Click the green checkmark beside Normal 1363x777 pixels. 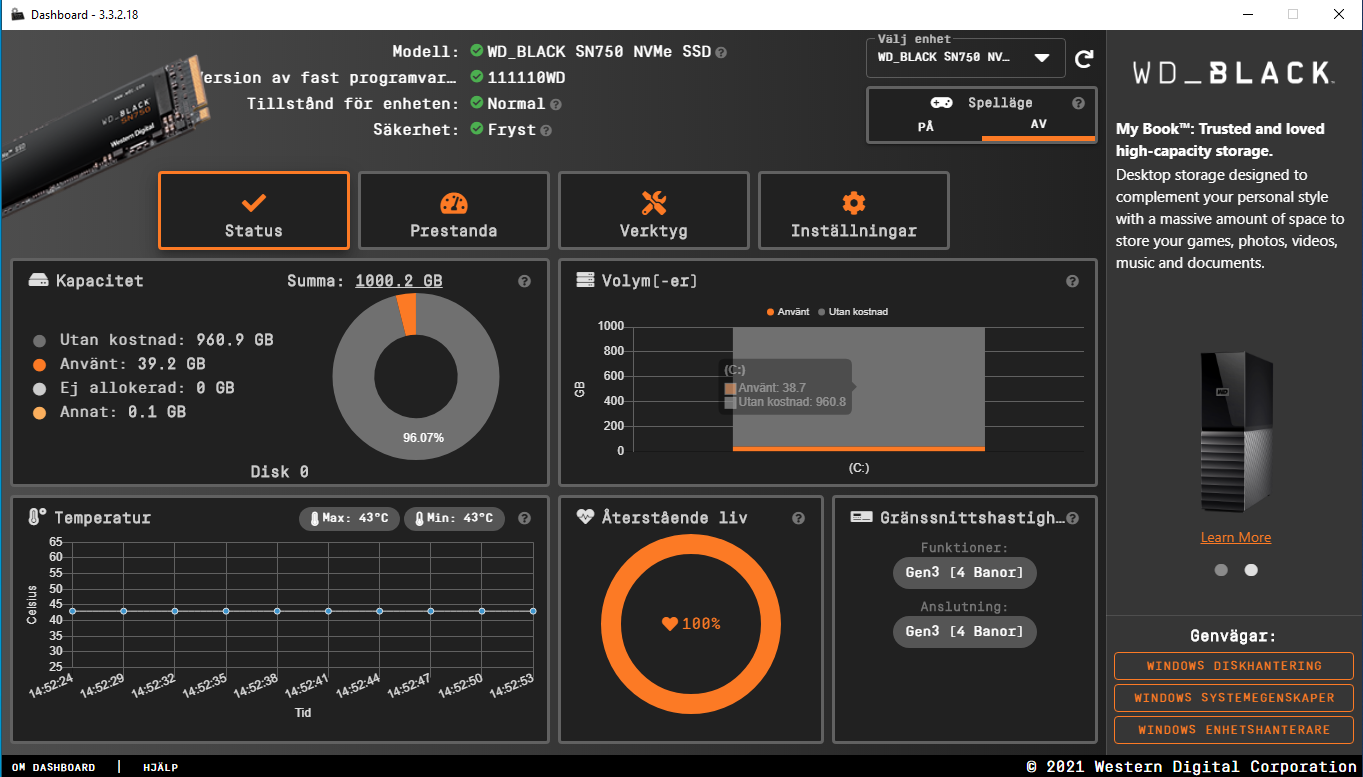(477, 103)
